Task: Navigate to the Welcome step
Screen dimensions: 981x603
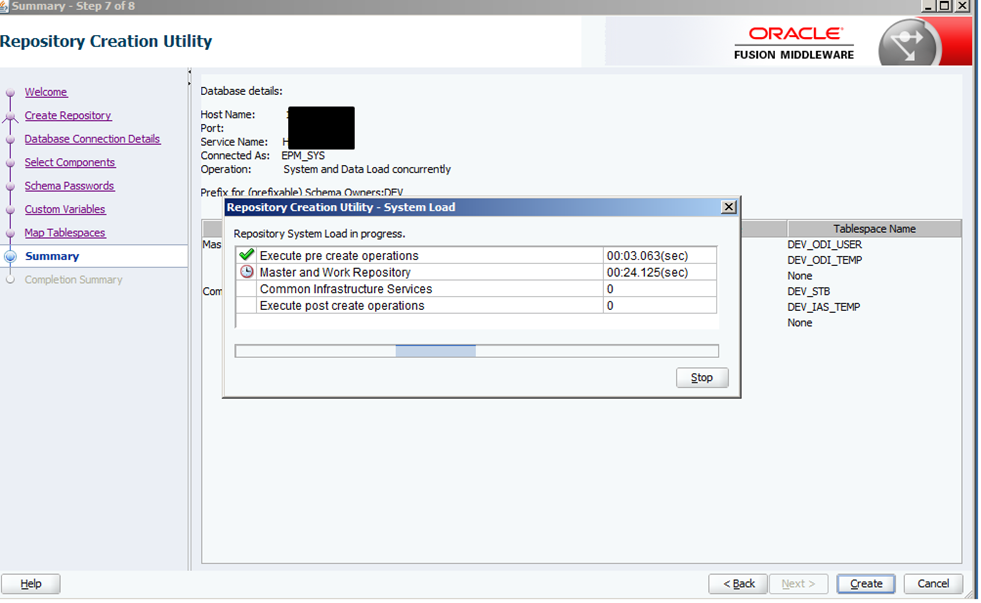Action: click(x=46, y=92)
